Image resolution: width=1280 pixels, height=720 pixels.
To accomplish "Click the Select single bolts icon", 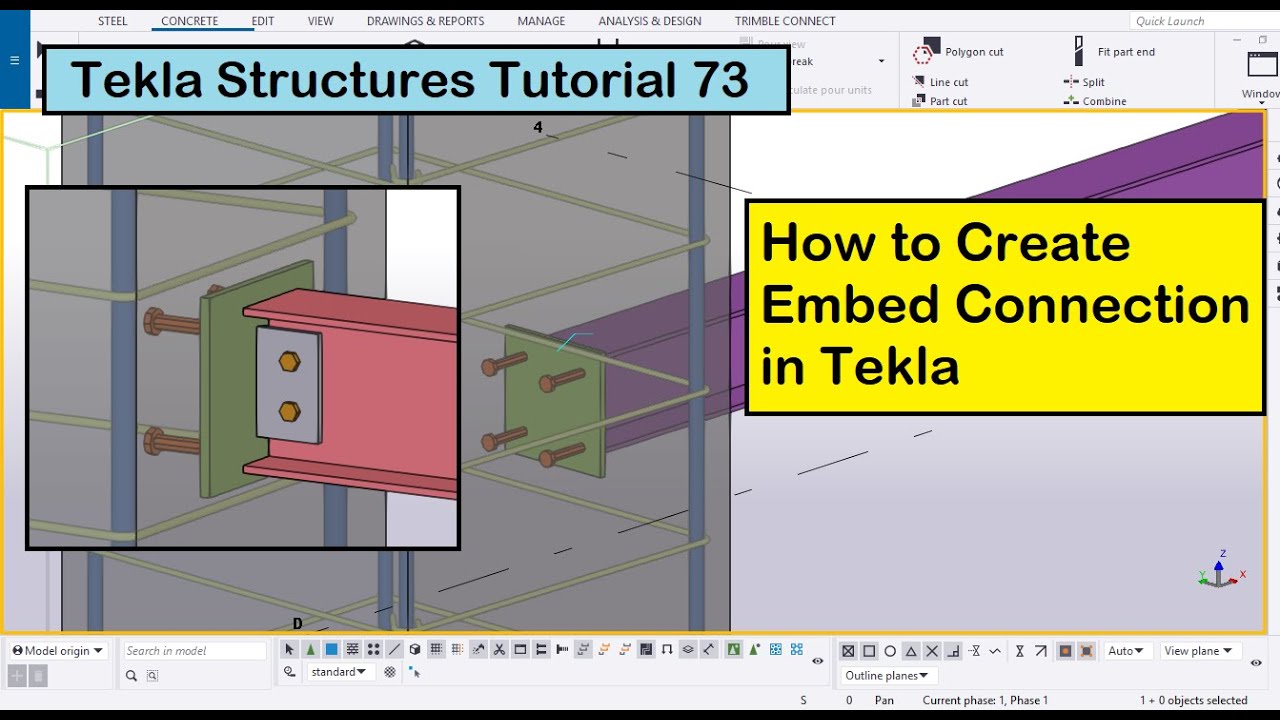I will 561,650.
